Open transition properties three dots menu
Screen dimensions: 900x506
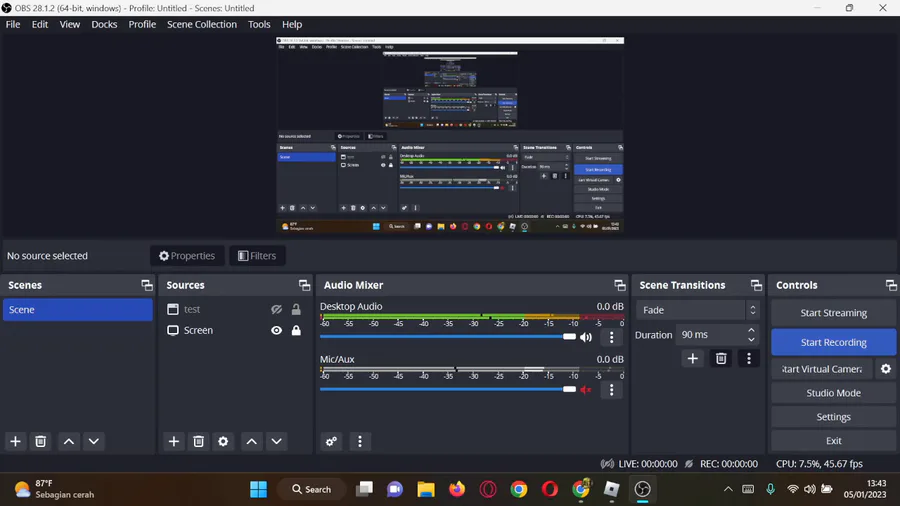point(748,359)
